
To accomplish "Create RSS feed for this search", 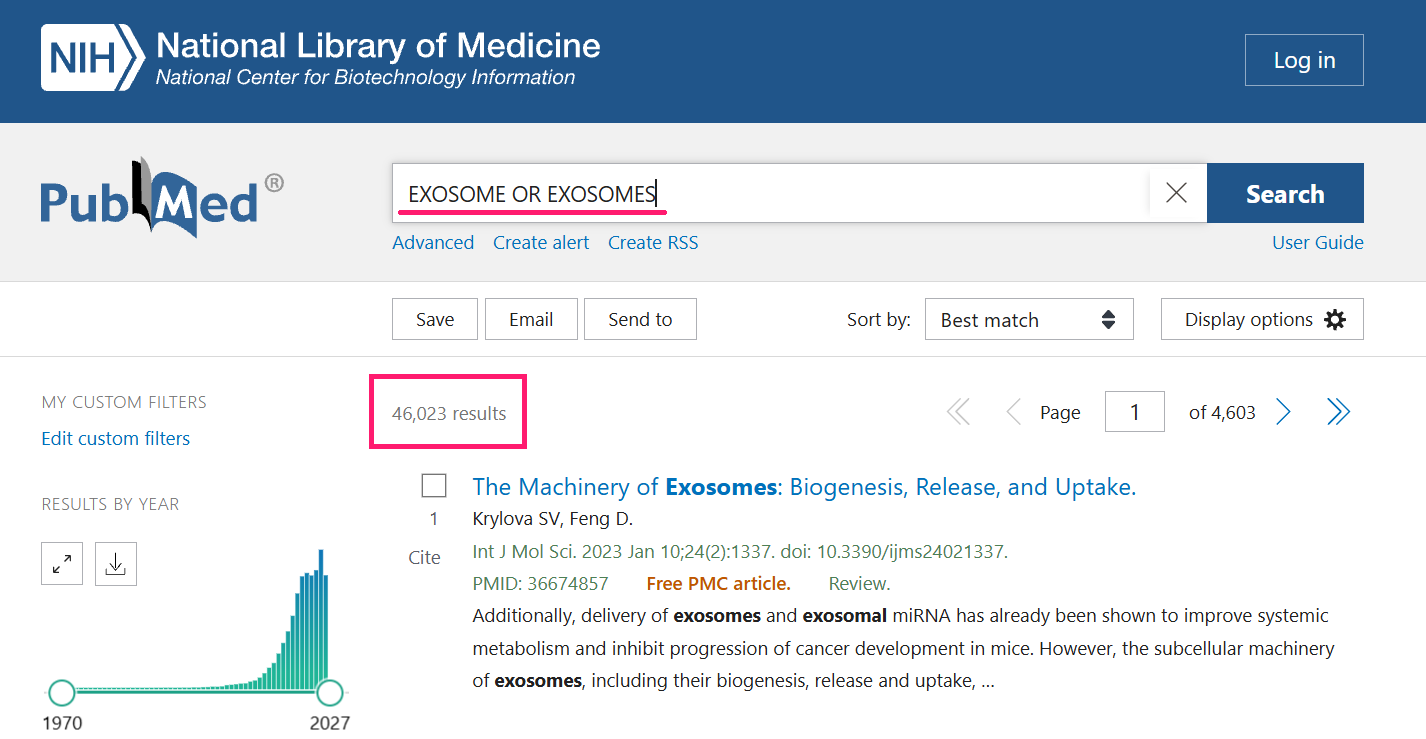I will pos(653,243).
